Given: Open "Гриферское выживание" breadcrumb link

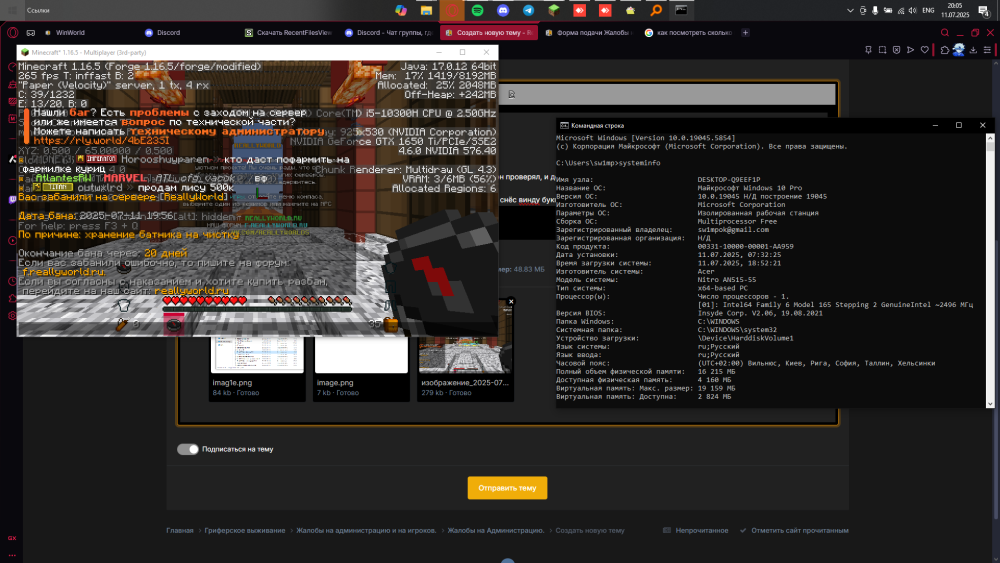Looking at the screenshot, I should pyautogui.click(x=245, y=530).
